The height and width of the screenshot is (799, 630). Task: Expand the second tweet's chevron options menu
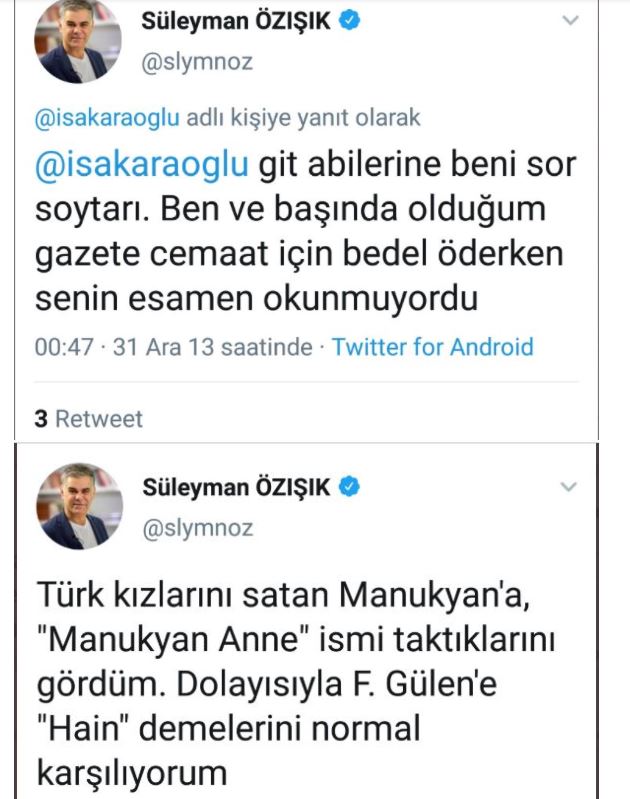pyautogui.click(x=569, y=488)
